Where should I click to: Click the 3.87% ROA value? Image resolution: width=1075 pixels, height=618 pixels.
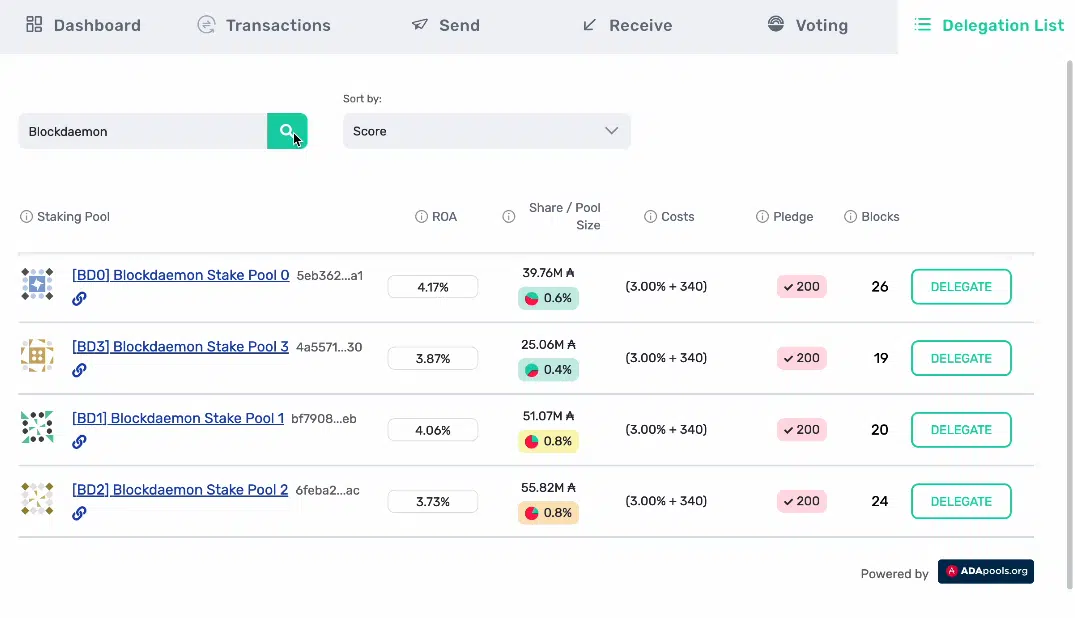[x=433, y=359]
